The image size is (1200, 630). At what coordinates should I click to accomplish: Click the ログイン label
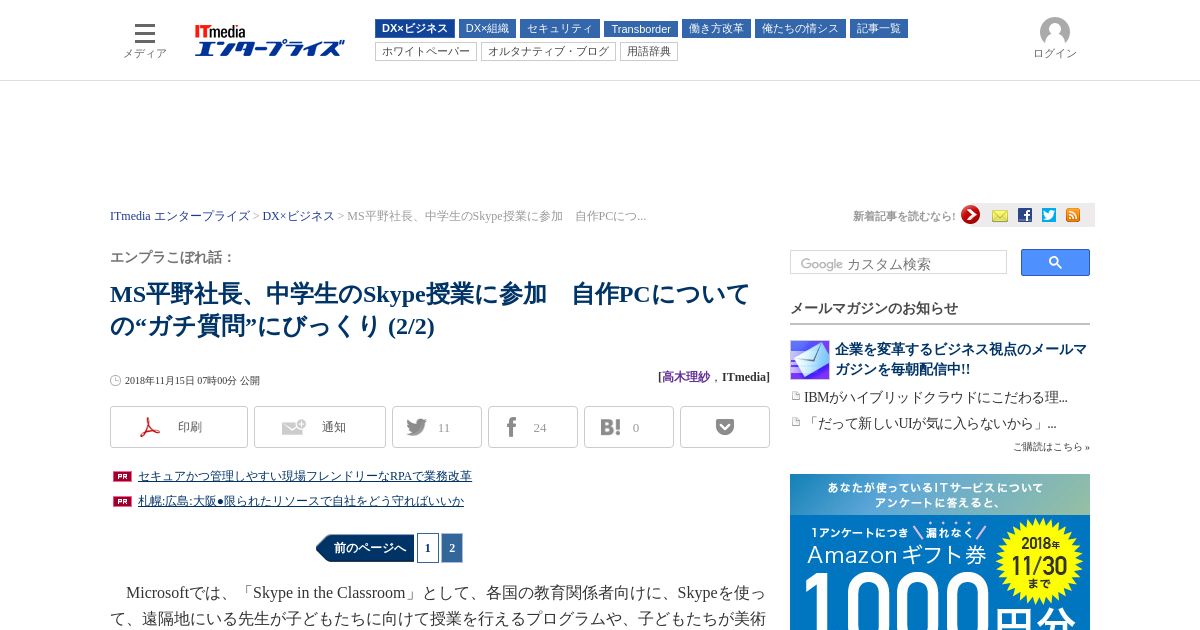pos(1055,54)
